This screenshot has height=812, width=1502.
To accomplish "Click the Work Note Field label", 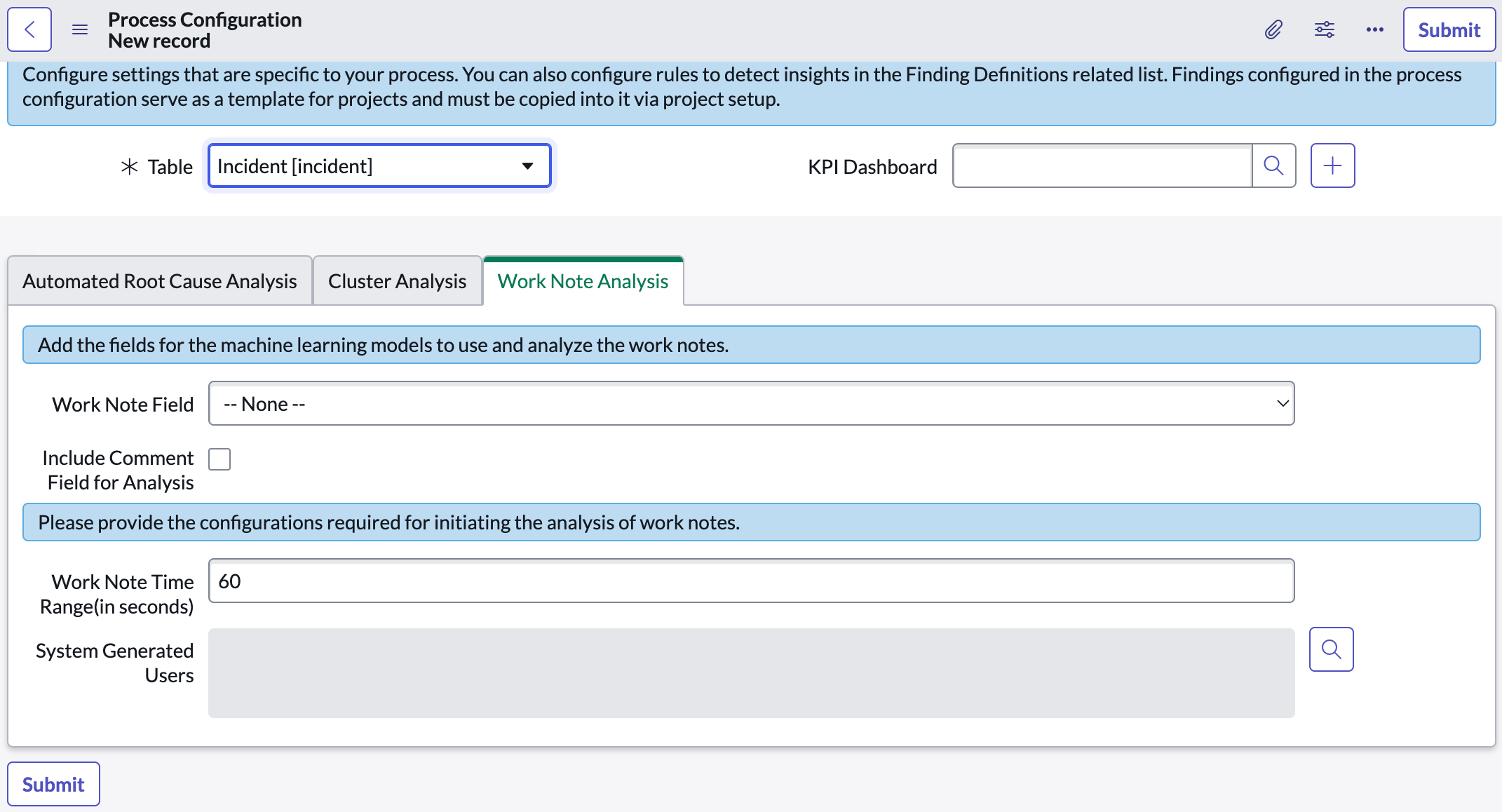I will pos(123,405).
